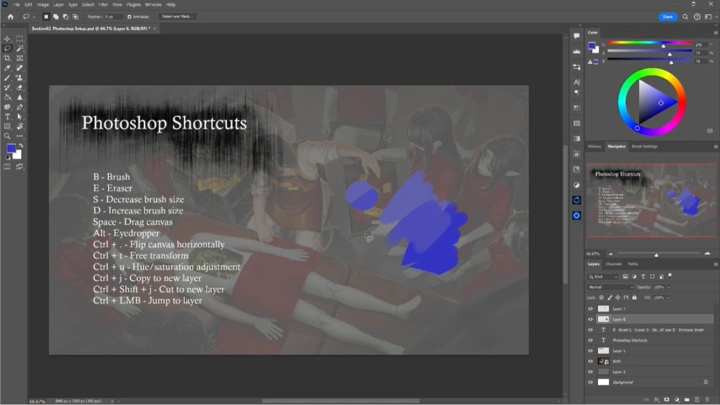Hide Layer 2 with its eye icon
Image resolution: width=720 pixels, height=405 pixels.
coord(591,372)
